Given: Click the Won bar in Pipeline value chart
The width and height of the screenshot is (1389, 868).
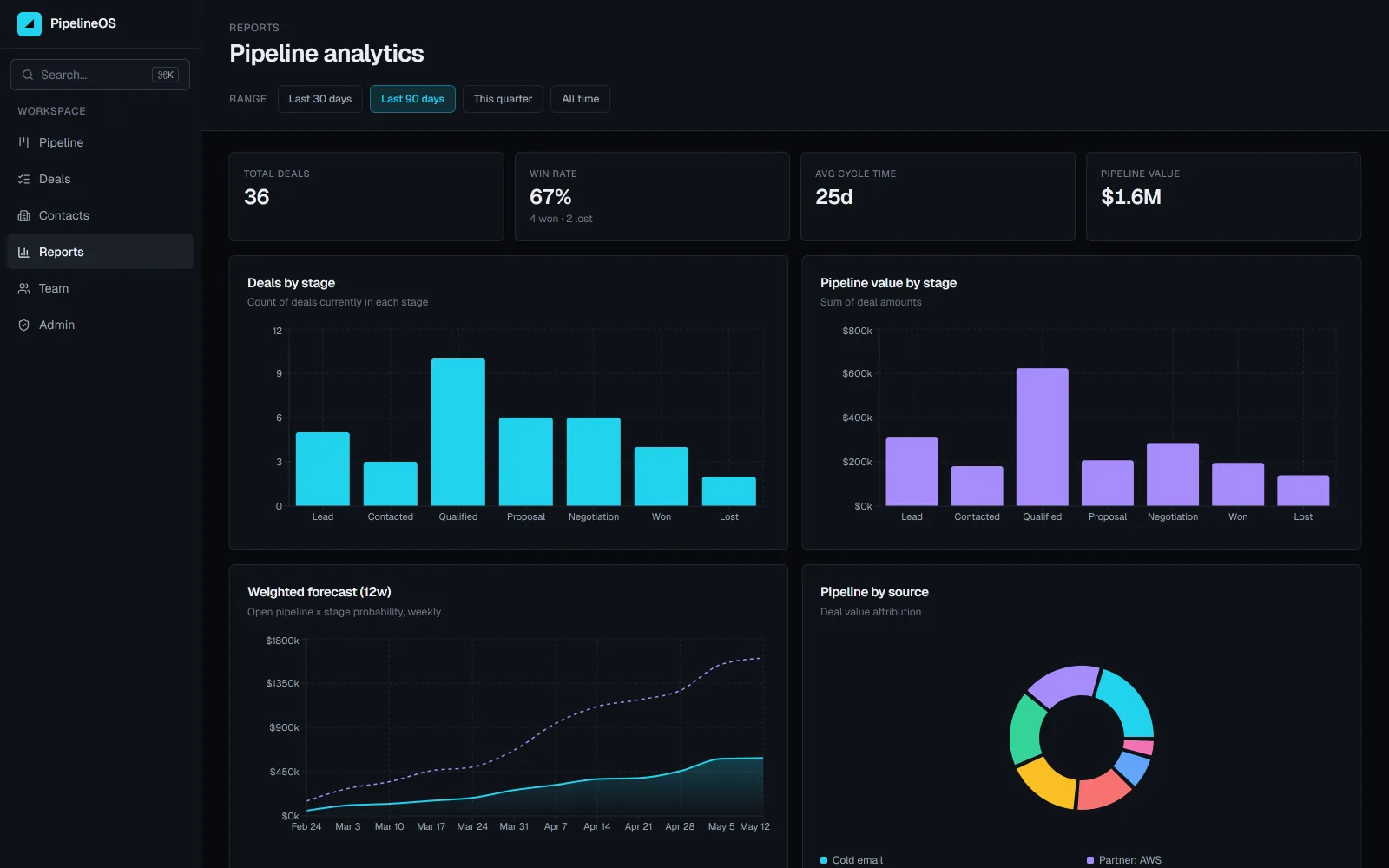Looking at the screenshot, I should (1238, 484).
